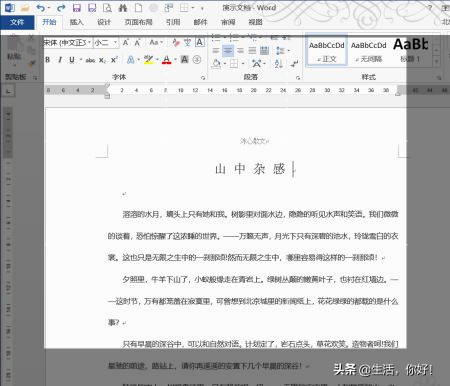This screenshot has width=450, height=386.
Task: Toggle Character Shading gray A button
Action: click(184, 60)
